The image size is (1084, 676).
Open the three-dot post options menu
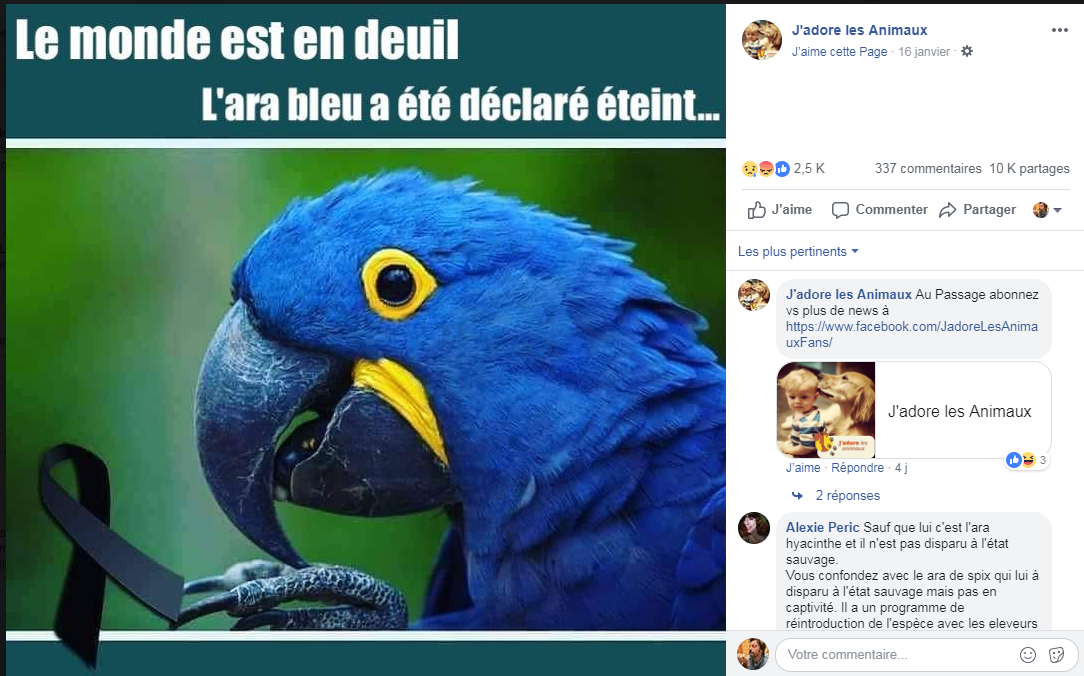point(1059,30)
